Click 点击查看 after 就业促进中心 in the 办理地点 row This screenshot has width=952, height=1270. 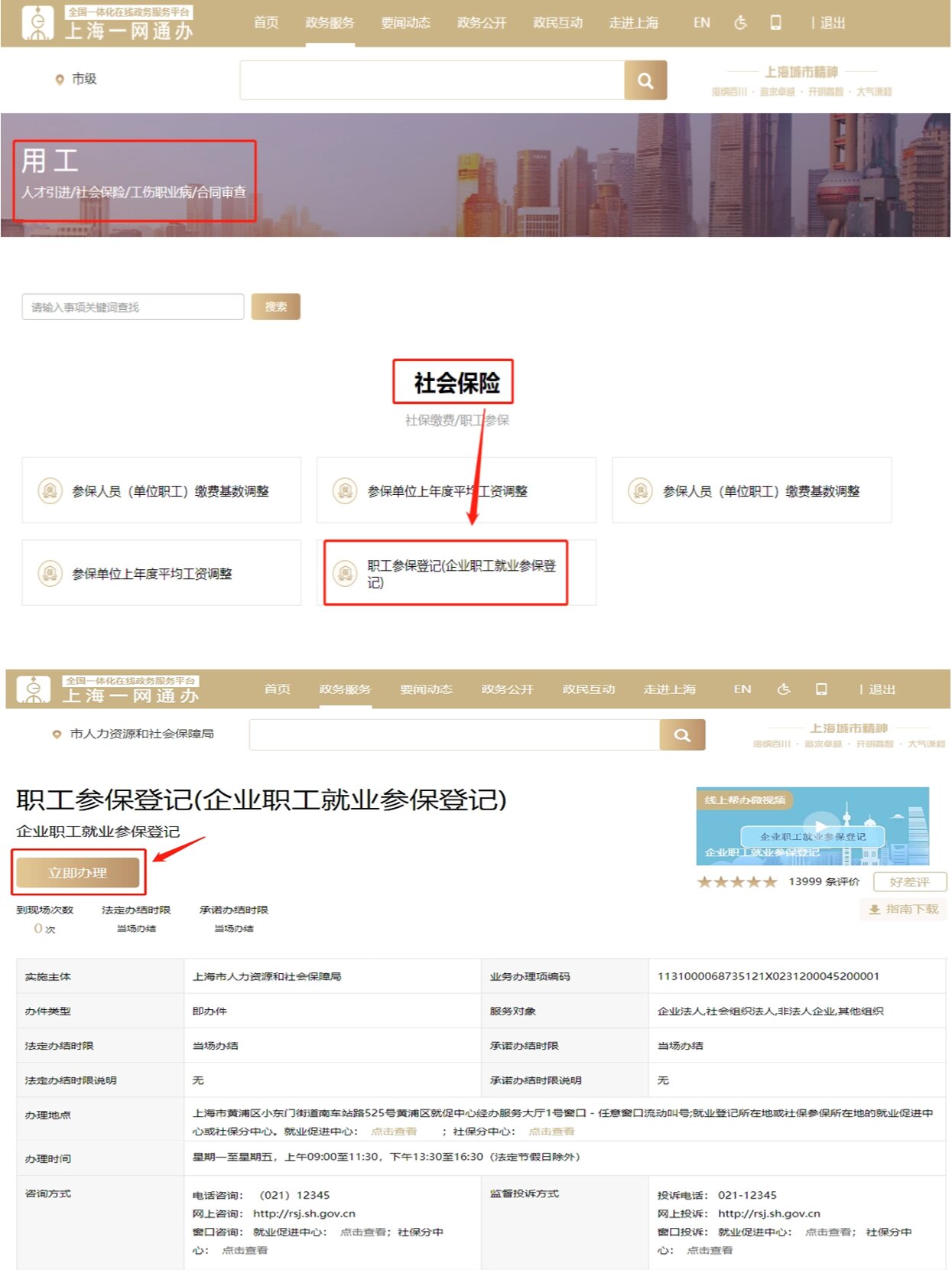pyautogui.click(x=394, y=1131)
